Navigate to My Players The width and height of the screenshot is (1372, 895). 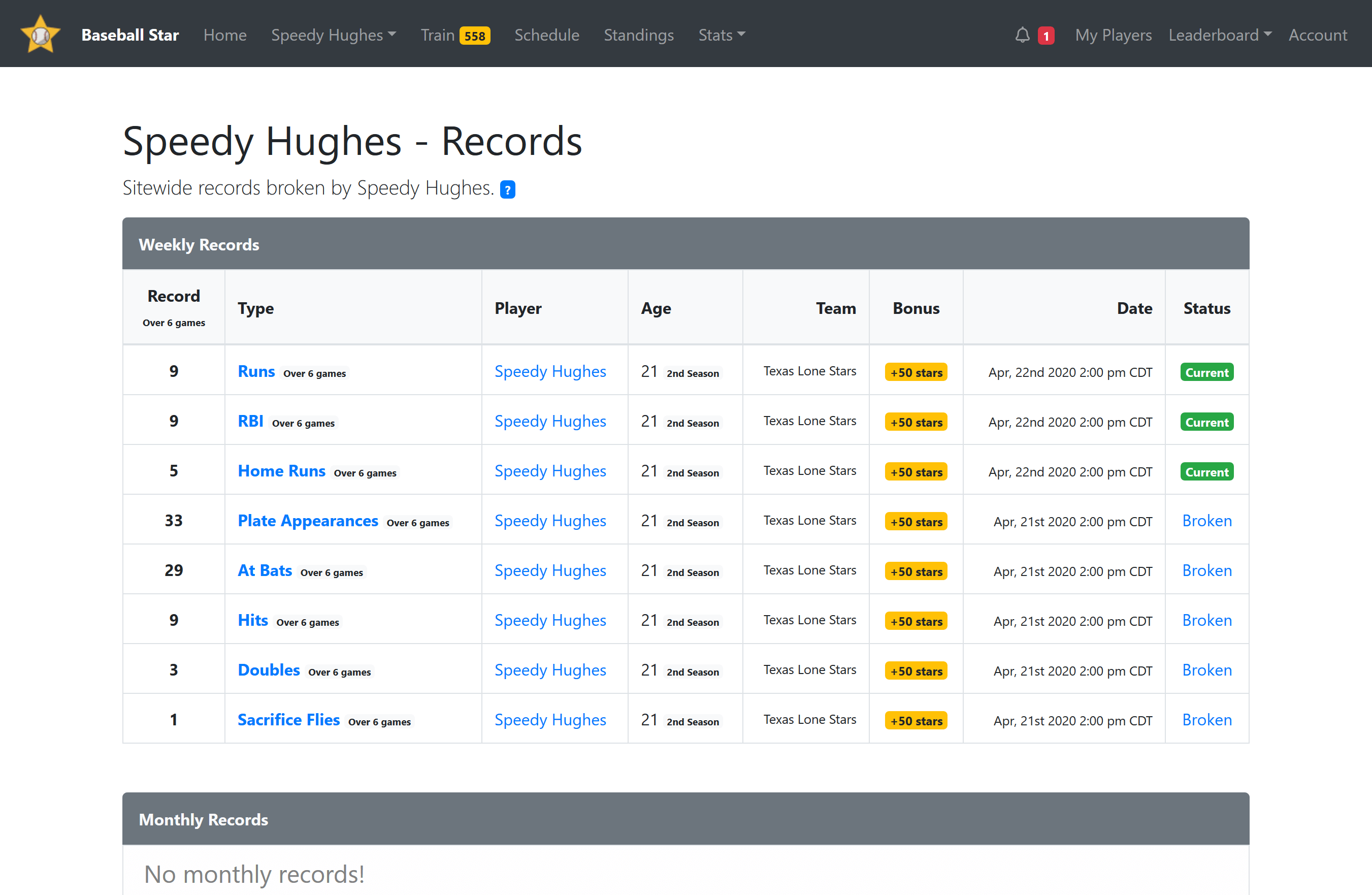click(1113, 35)
